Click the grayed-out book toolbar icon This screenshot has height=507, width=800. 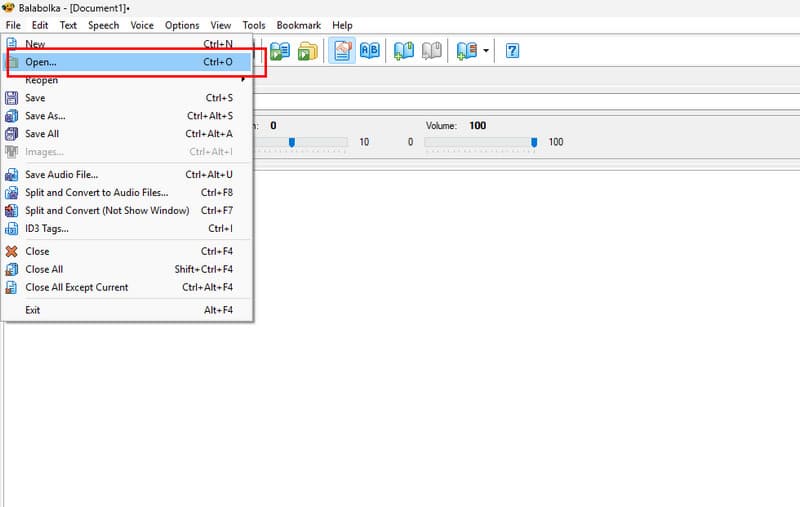tap(432, 50)
